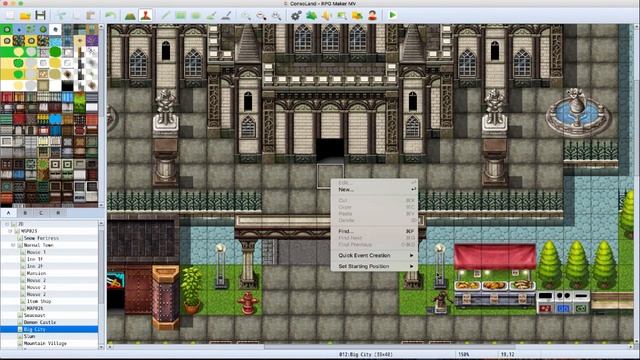Select the Flood Fill tool

click(211, 16)
